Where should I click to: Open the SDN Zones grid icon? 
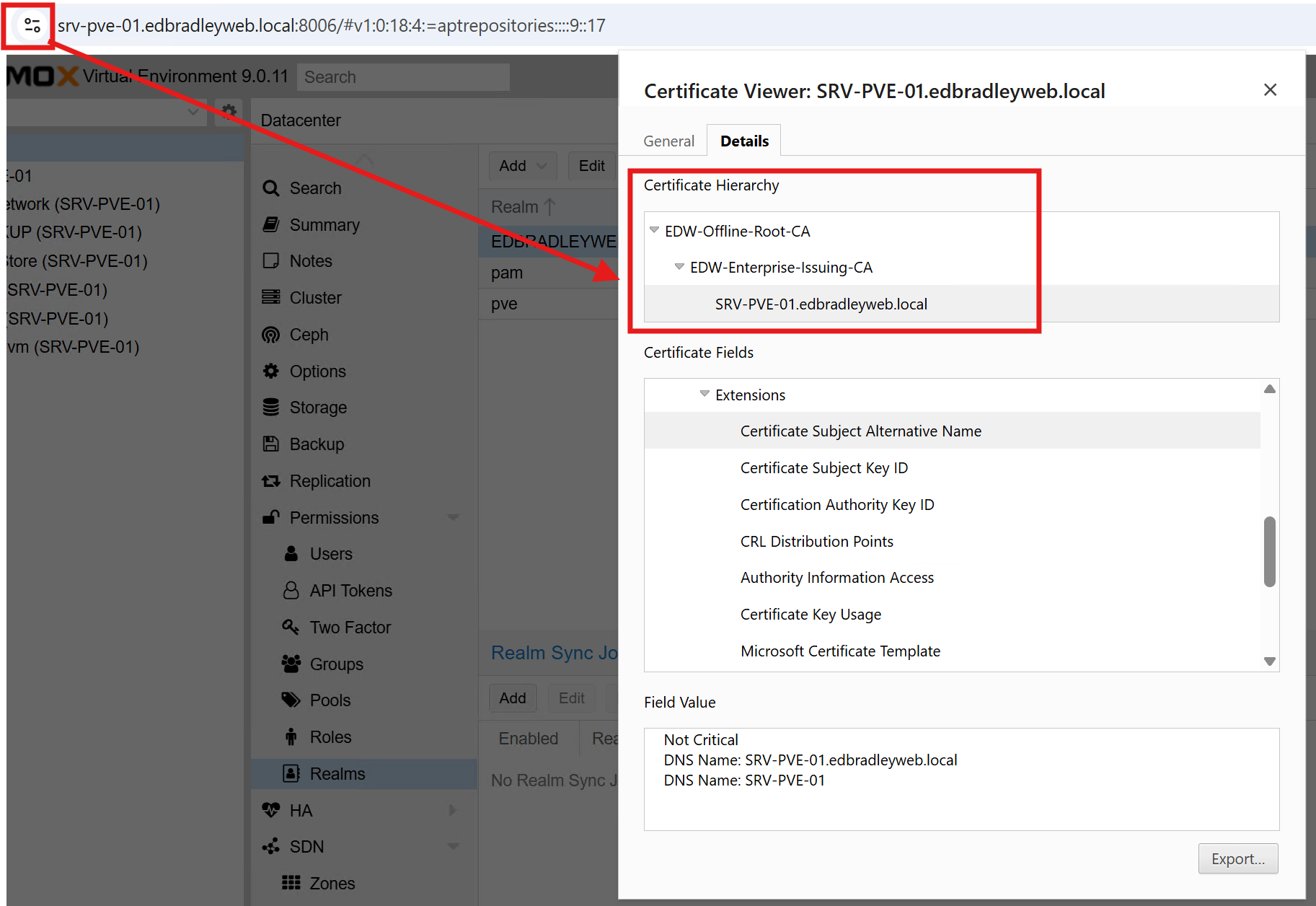point(291,883)
